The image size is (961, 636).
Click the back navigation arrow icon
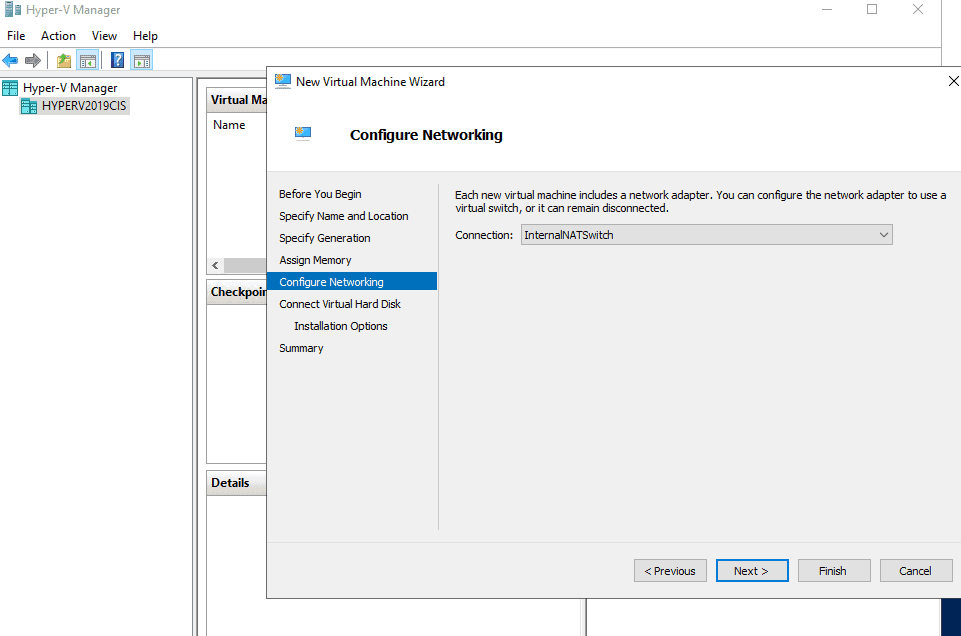pyautogui.click(x=10, y=59)
